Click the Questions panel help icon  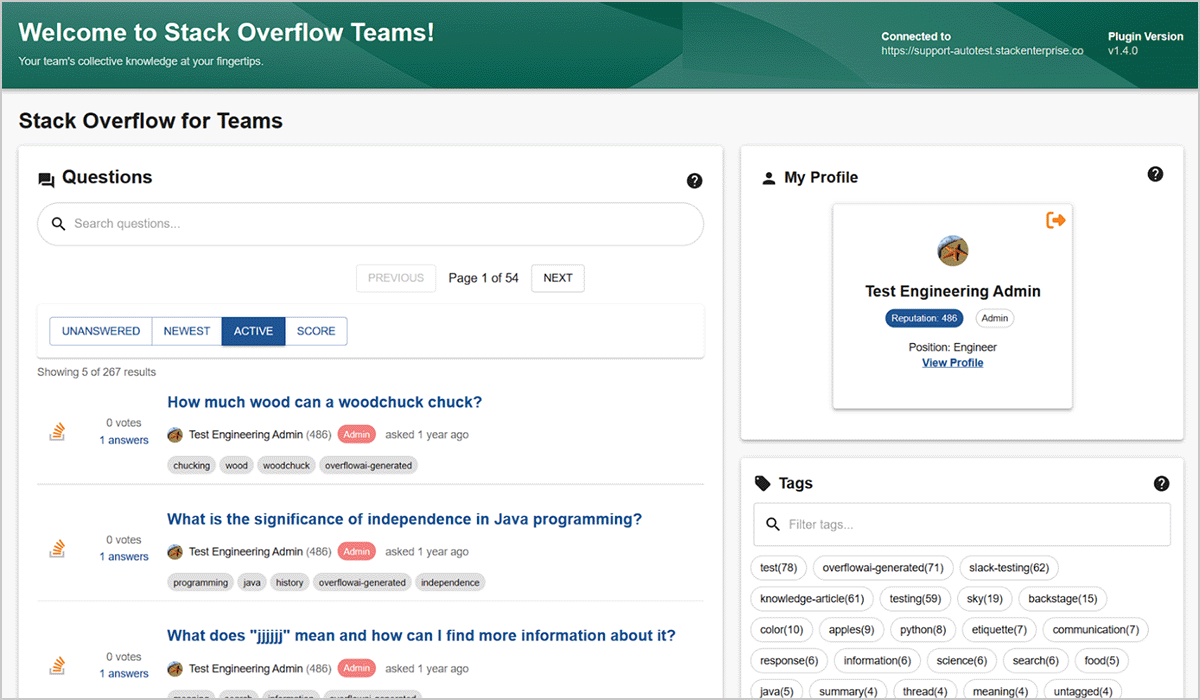point(694,181)
